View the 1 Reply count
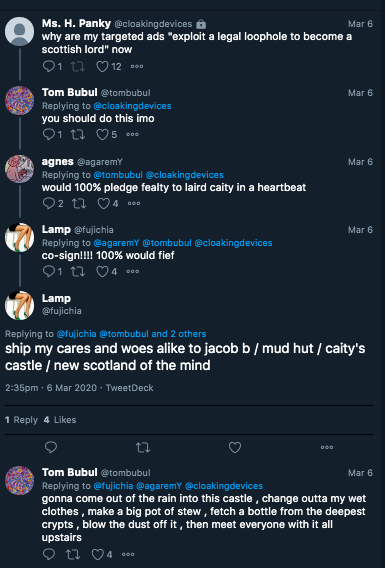This screenshot has height=568, width=385. click(x=21, y=420)
